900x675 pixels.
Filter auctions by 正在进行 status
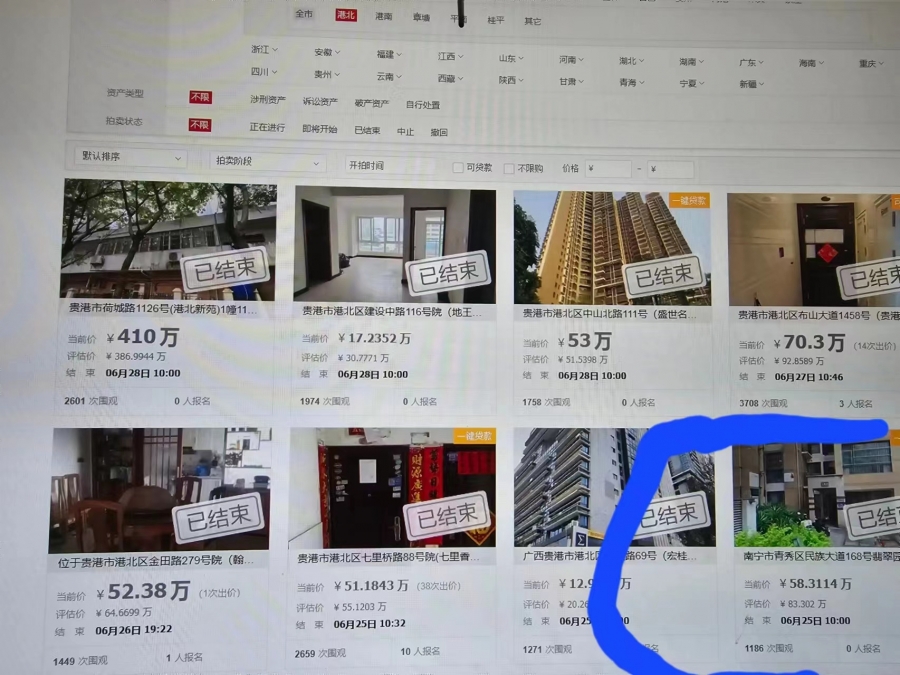pyautogui.click(x=267, y=127)
